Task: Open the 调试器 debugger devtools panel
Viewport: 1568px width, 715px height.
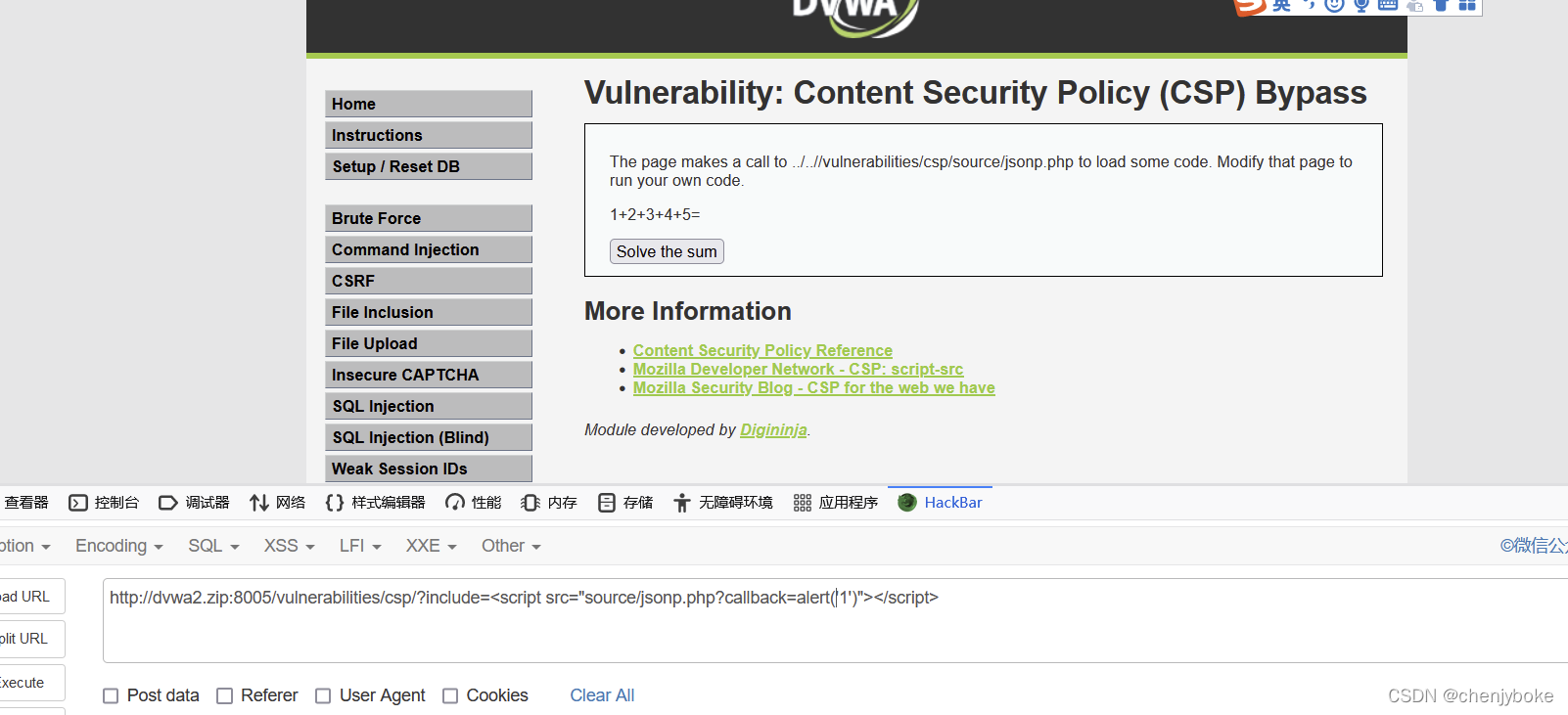Action: 194,503
